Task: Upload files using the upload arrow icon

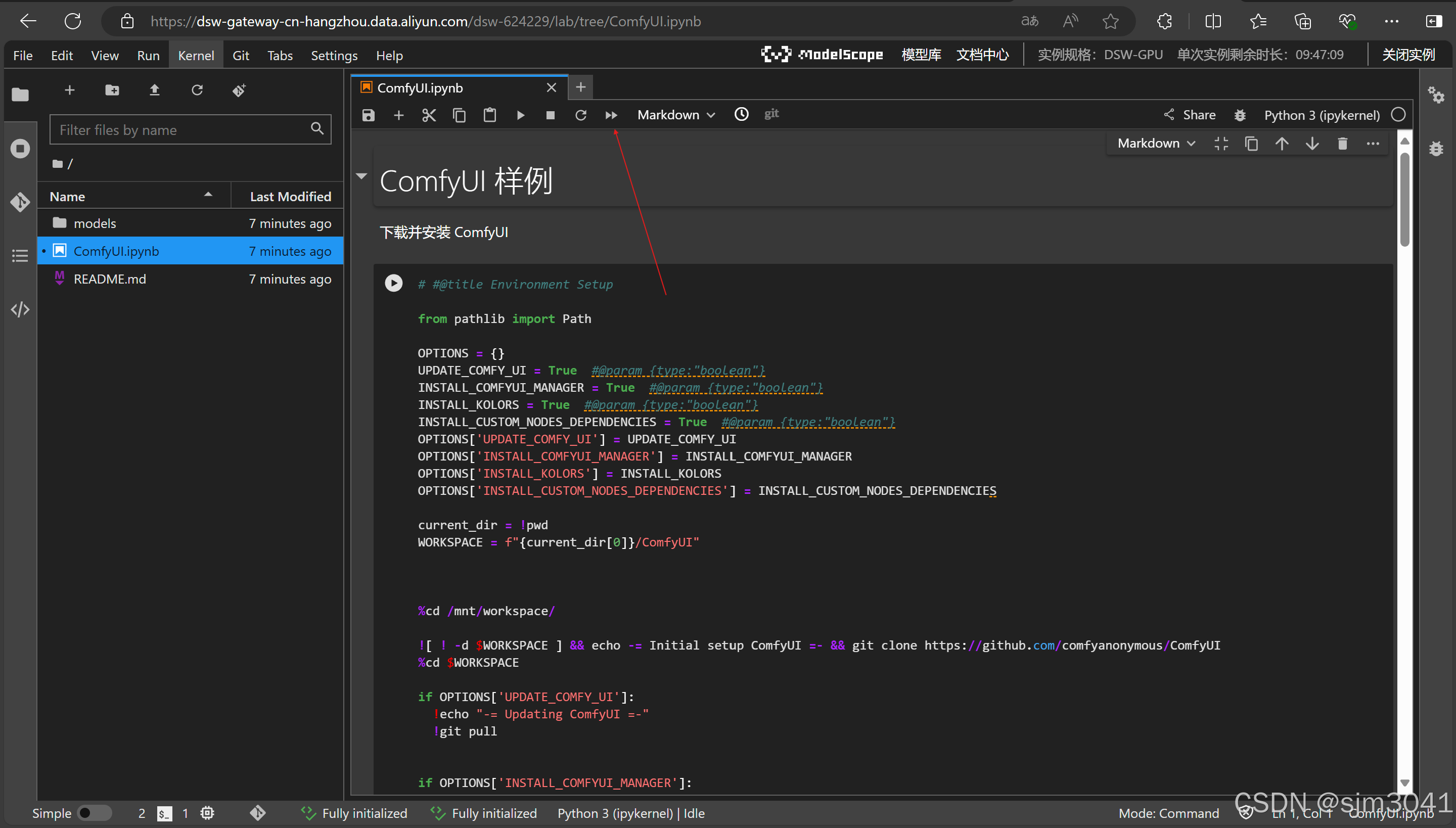Action: [x=154, y=90]
